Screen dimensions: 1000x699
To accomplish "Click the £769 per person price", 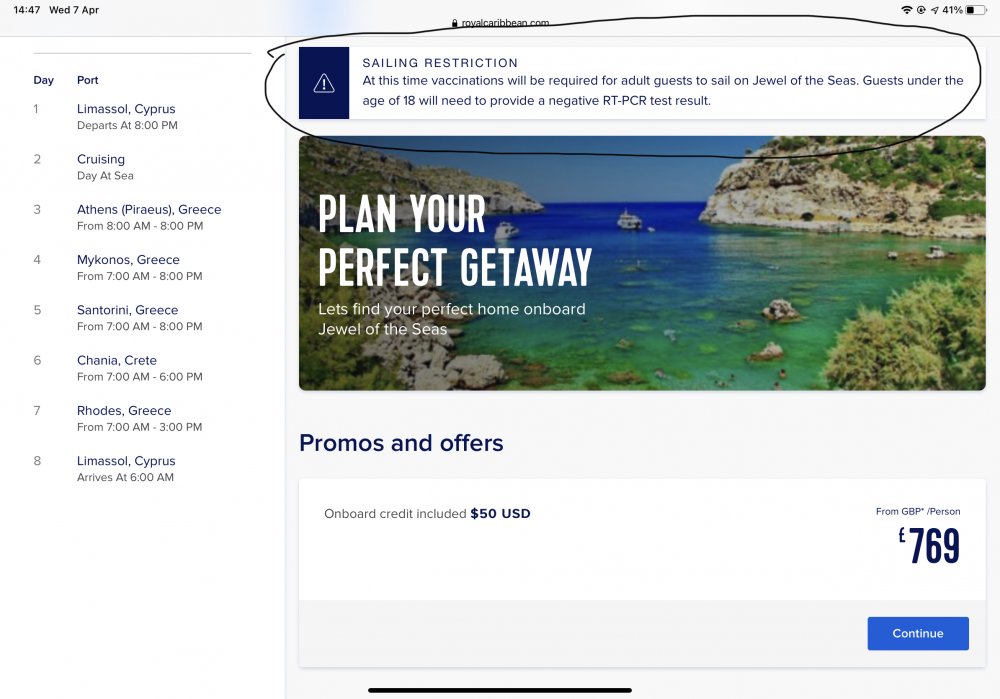I will click(x=929, y=545).
